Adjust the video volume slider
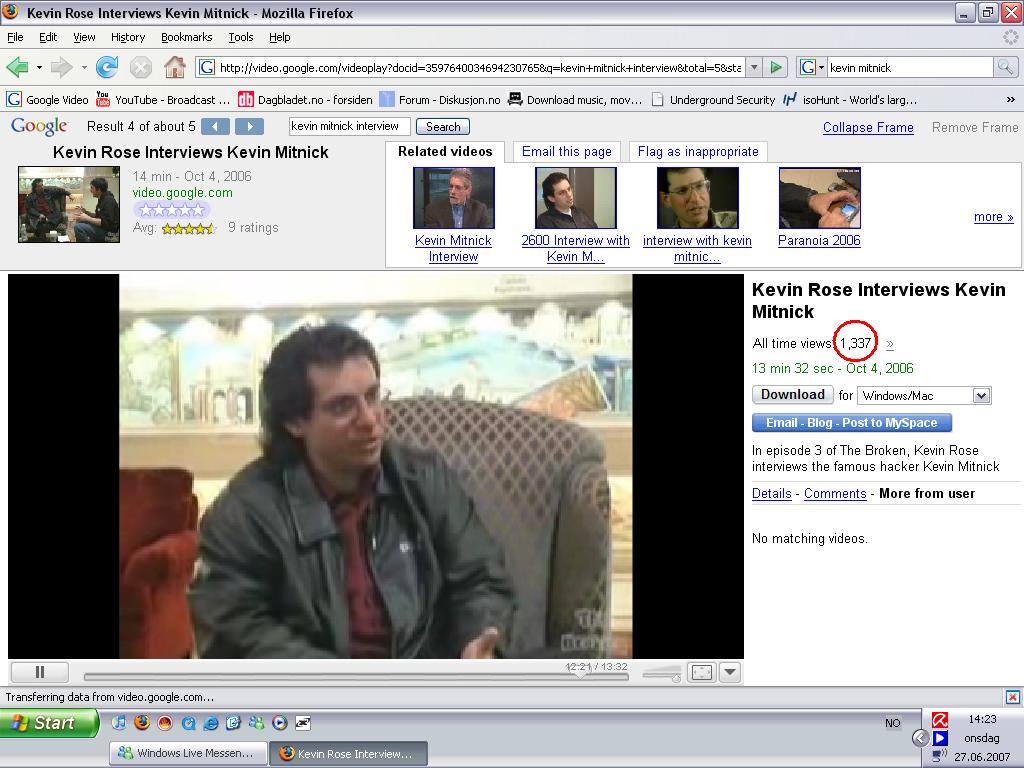The image size is (1024, 768). [x=661, y=675]
